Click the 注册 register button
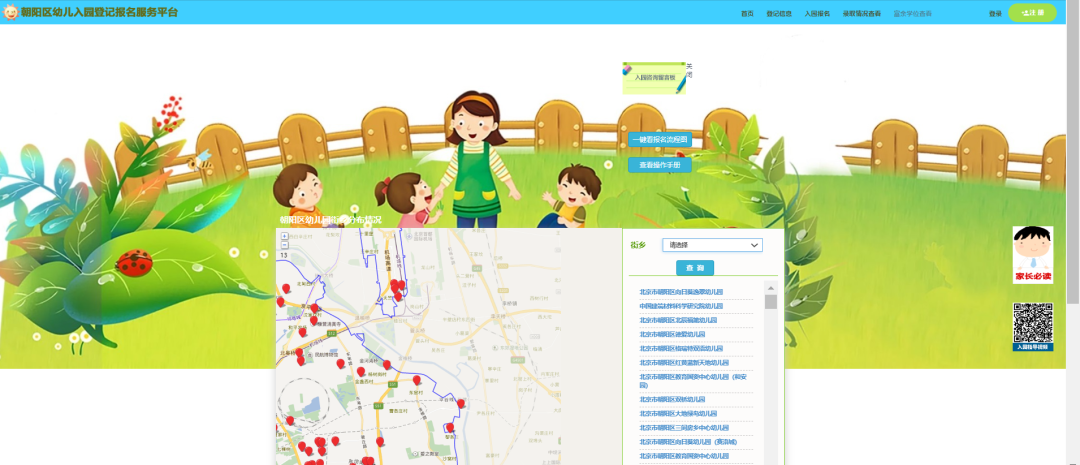1080x465 pixels. point(1032,13)
